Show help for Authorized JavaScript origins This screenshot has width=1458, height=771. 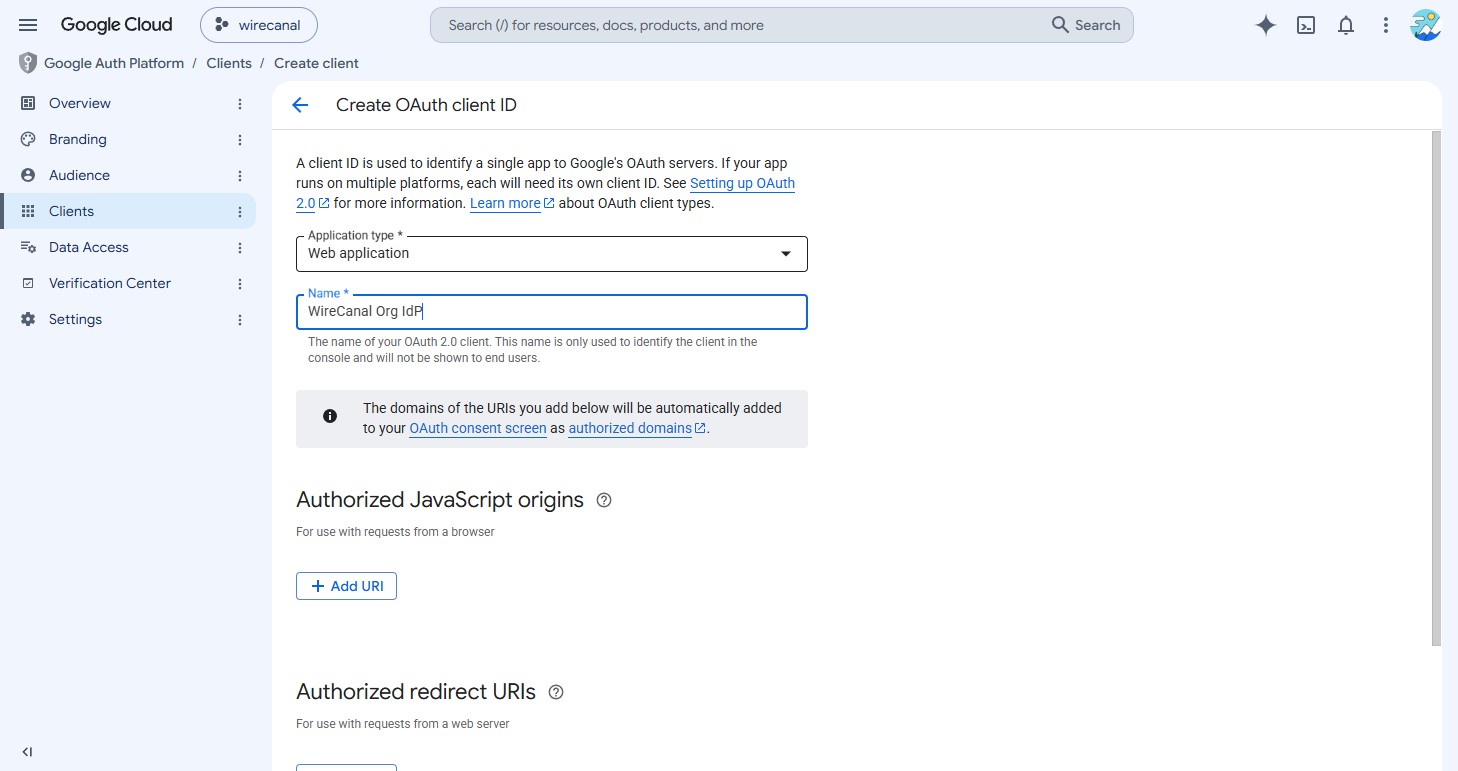pos(604,500)
